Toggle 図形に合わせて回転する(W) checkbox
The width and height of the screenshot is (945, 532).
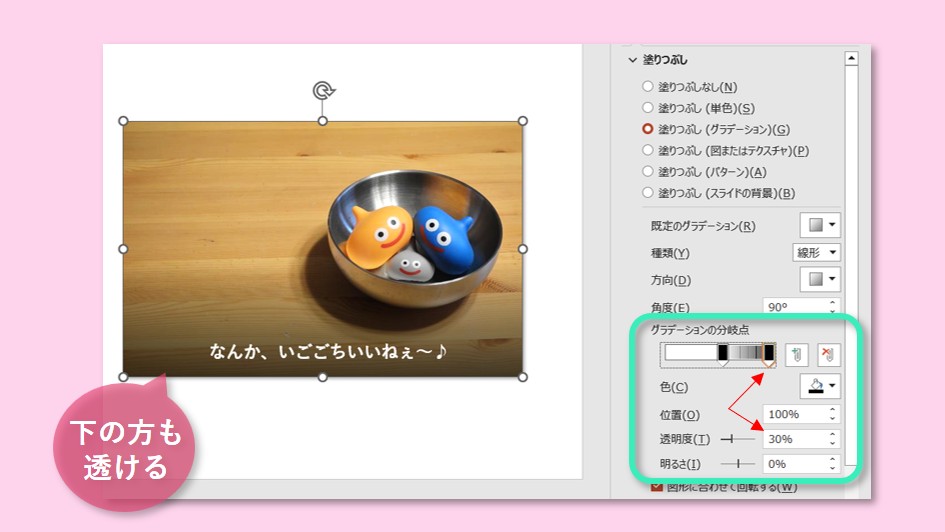(x=656, y=487)
